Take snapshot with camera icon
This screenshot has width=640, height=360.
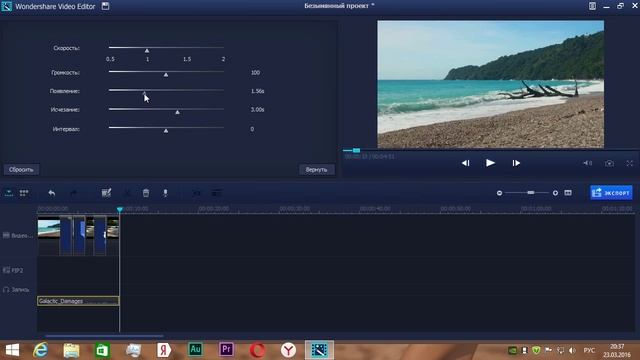(x=609, y=163)
